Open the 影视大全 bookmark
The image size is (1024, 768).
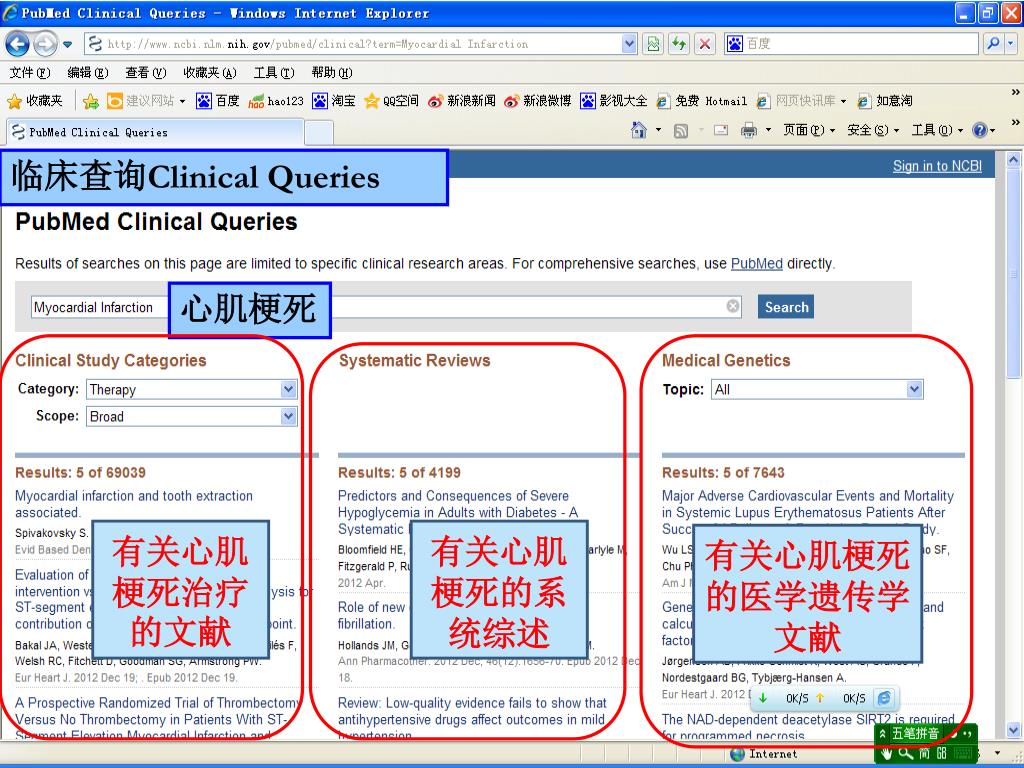tap(614, 101)
